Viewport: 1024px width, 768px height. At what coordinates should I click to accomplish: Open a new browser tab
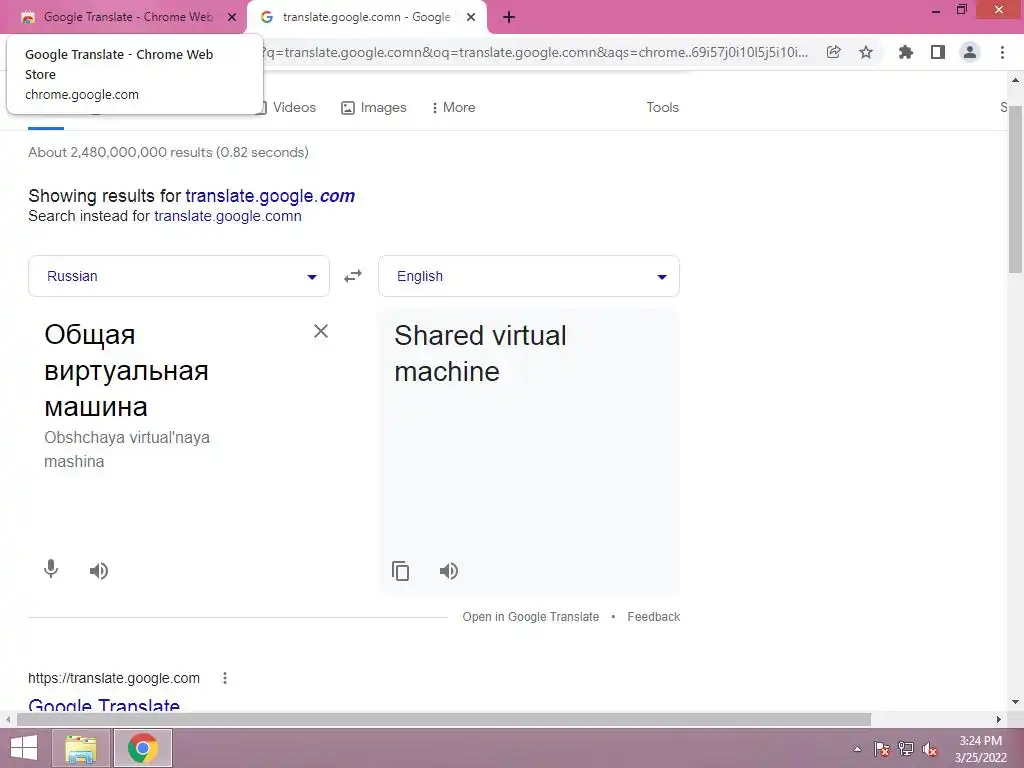click(509, 17)
